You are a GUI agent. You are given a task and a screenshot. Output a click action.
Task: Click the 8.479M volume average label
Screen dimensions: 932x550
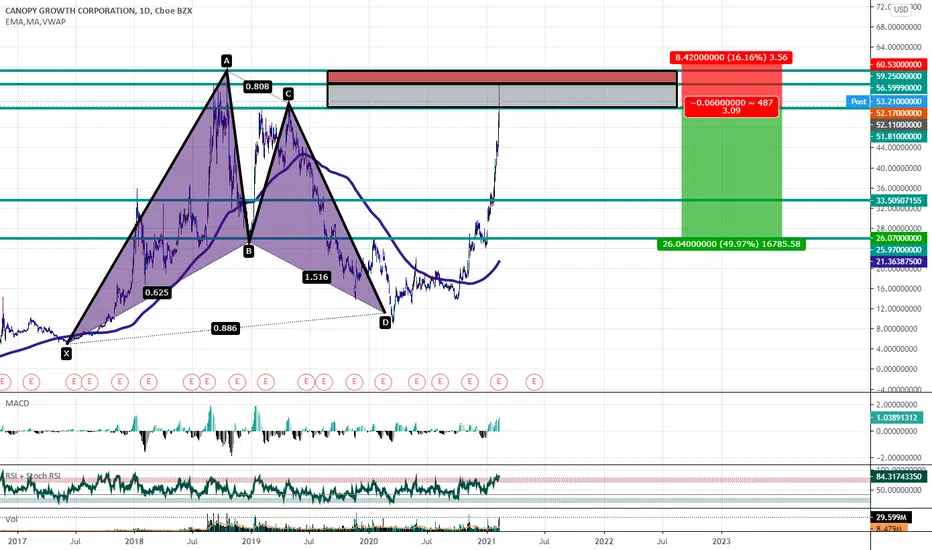pyautogui.click(x=890, y=528)
